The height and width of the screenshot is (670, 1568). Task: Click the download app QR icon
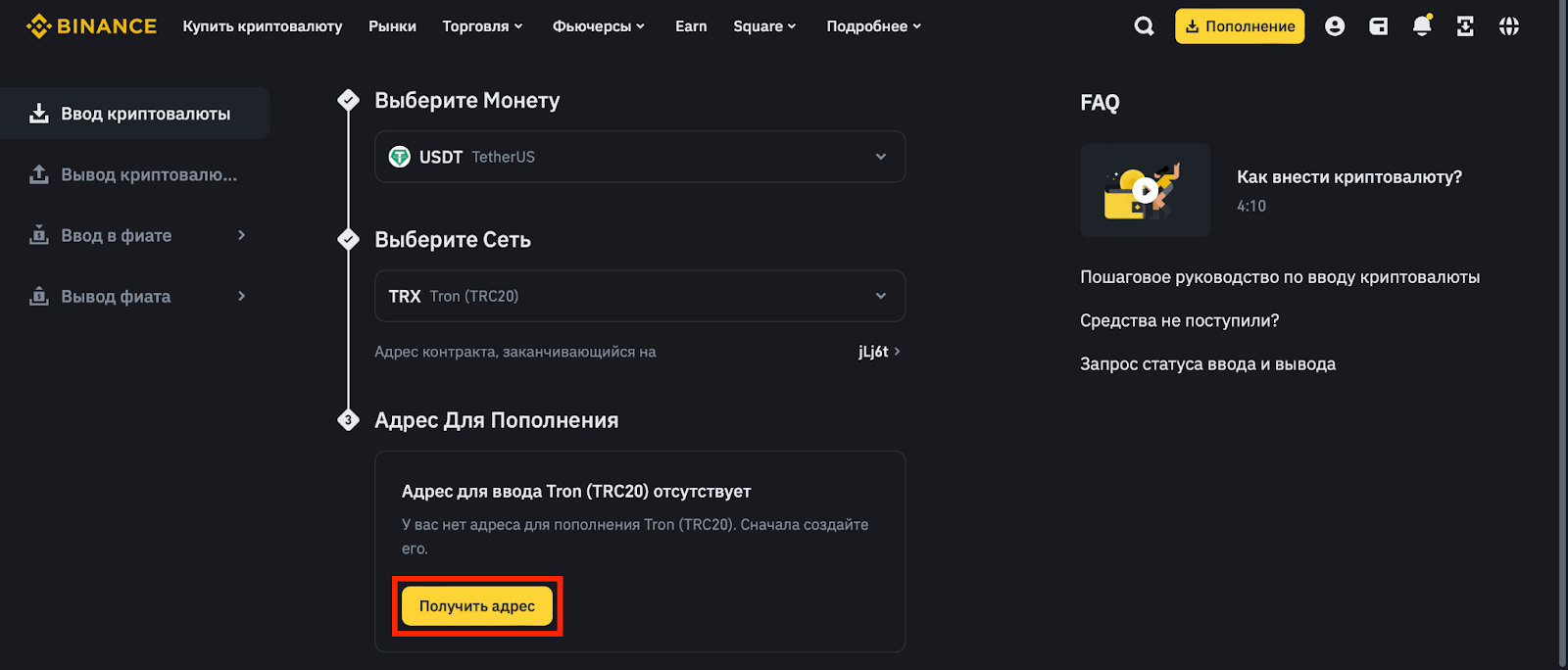[1465, 26]
